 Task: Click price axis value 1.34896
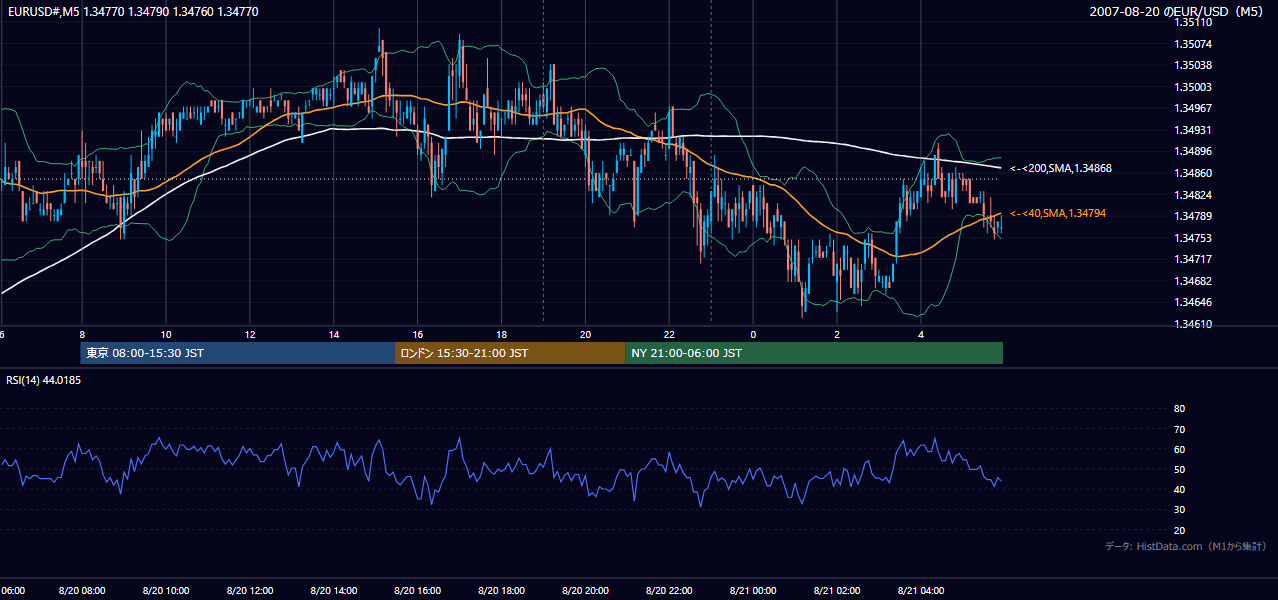[x=1193, y=152]
